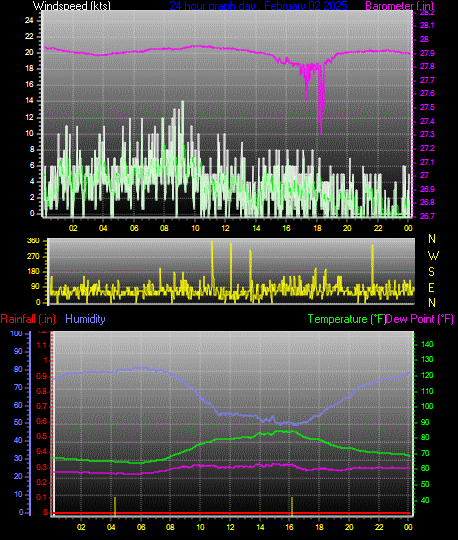Click the "1.1" value on the rainfall axis

point(42,345)
